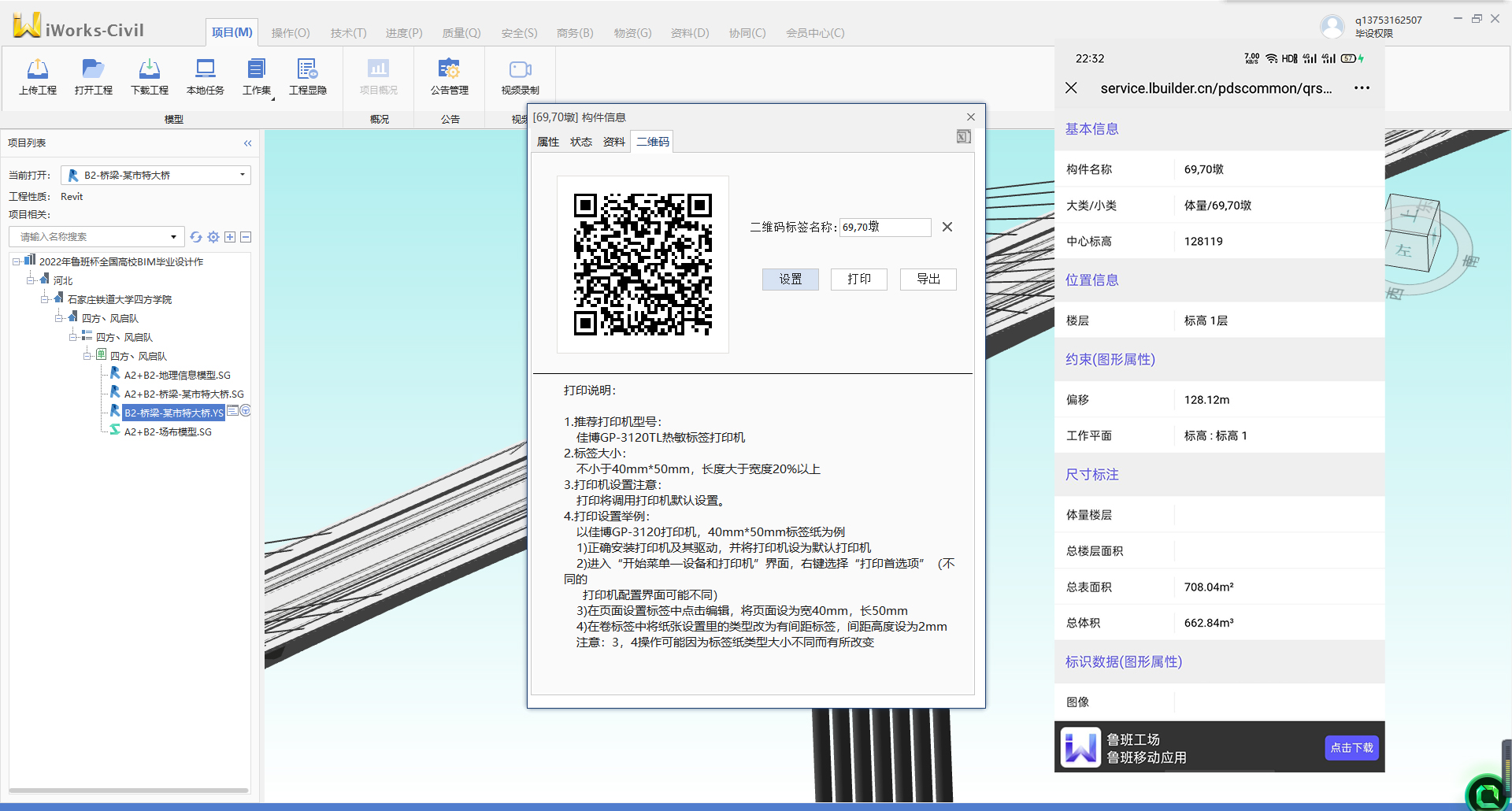Click the 上传工程 upload project icon

38,69
